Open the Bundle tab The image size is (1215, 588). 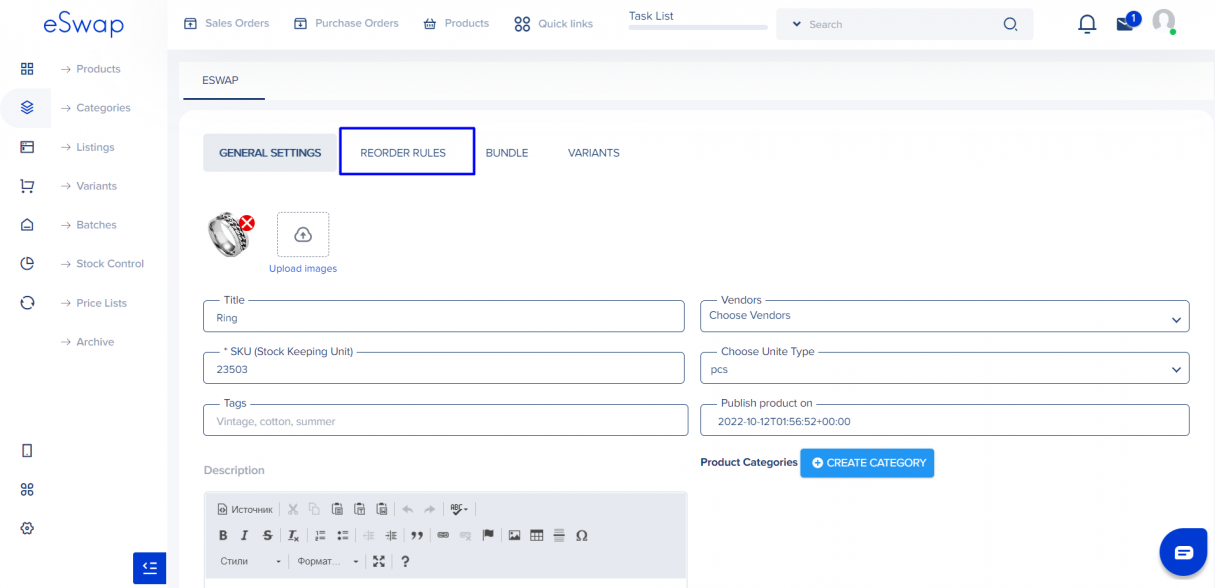pos(507,152)
